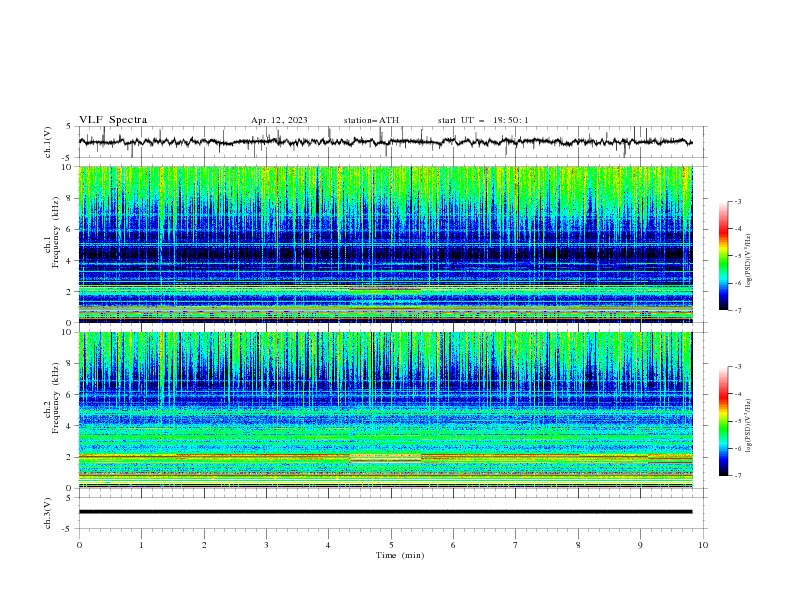This screenshot has height=612, width=792.
Task: Click time axis tick label "9"
Action: 640,545
